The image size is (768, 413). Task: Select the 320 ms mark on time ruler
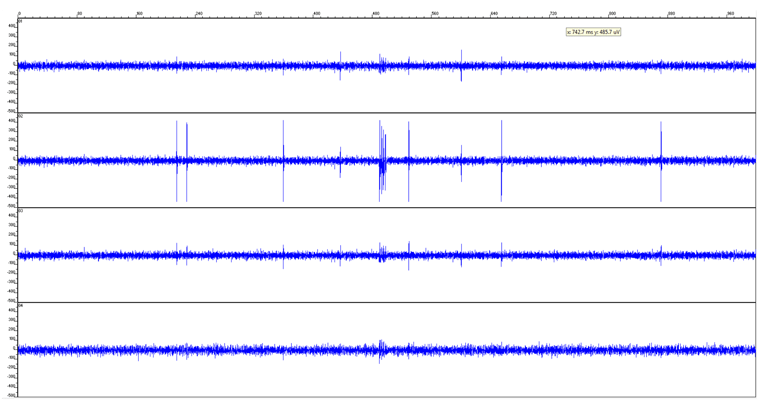(258, 14)
